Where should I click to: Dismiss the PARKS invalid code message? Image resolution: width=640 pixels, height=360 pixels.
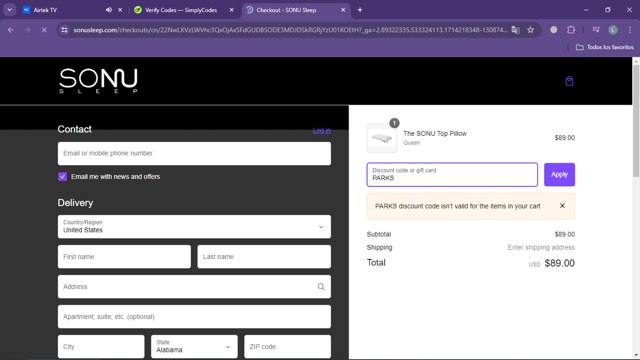[x=562, y=206]
